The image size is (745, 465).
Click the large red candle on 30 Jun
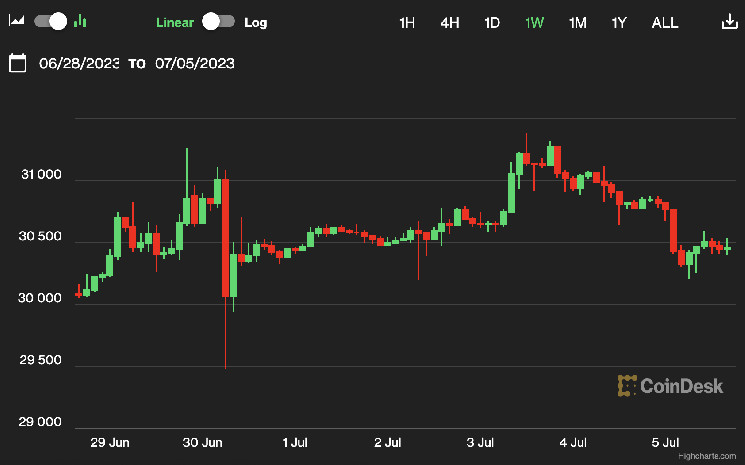pyautogui.click(x=226, y=238)
